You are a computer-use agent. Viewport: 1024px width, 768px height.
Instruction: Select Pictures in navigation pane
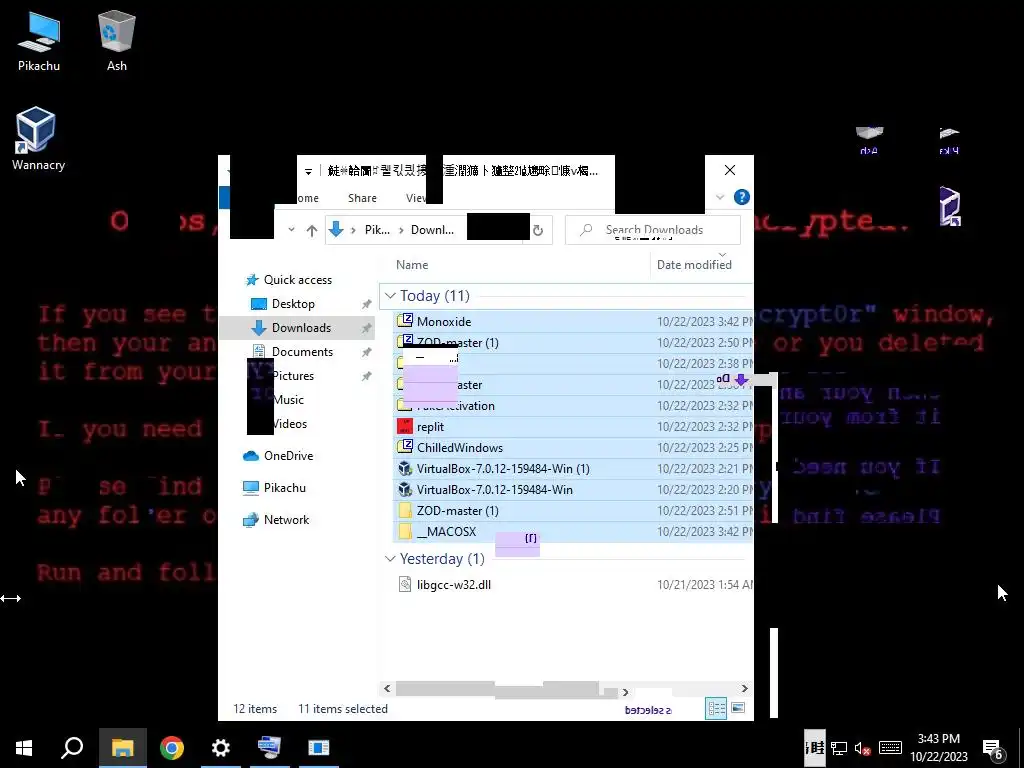coord(293,376)
